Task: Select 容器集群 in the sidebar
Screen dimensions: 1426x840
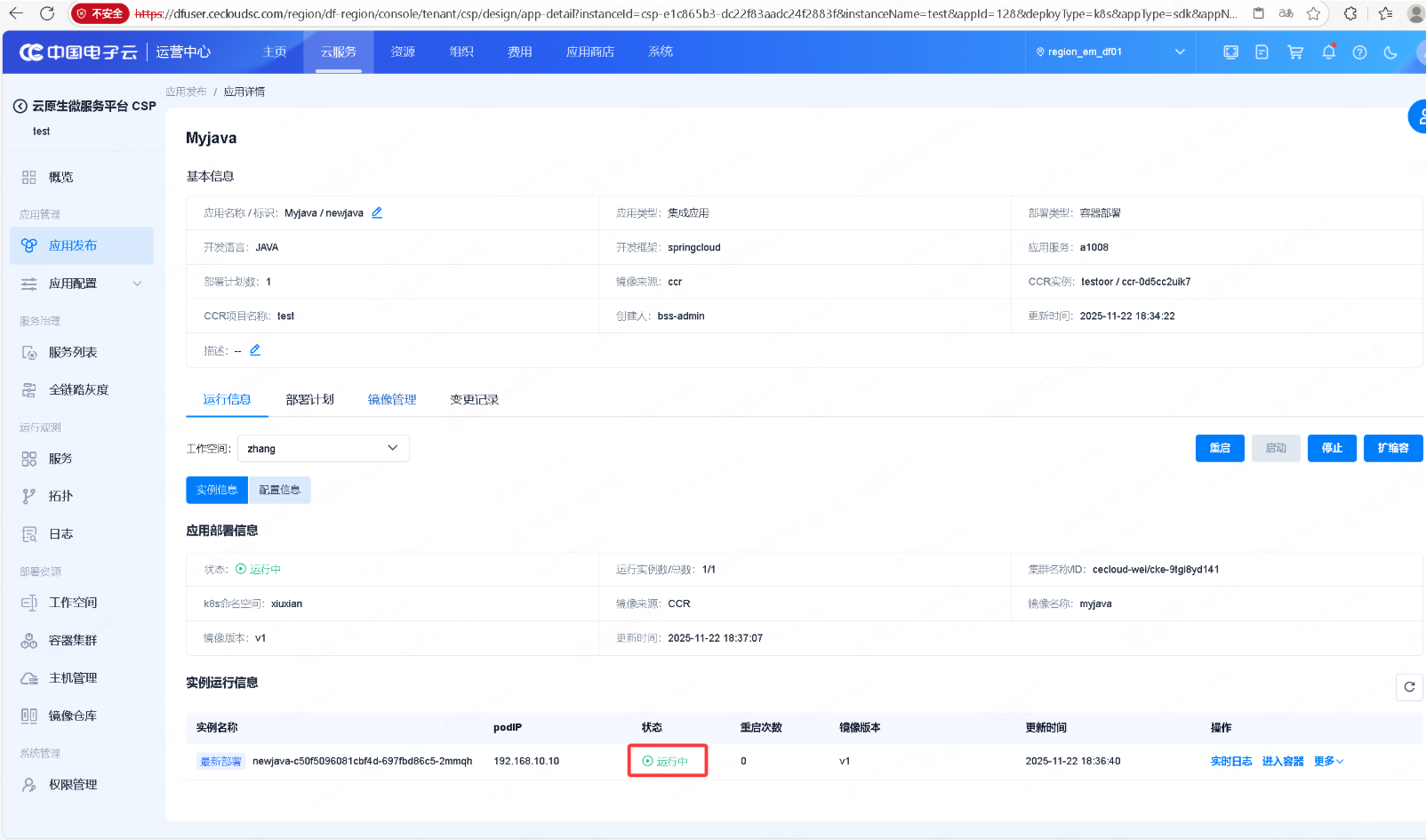Action: click(73, 640)
